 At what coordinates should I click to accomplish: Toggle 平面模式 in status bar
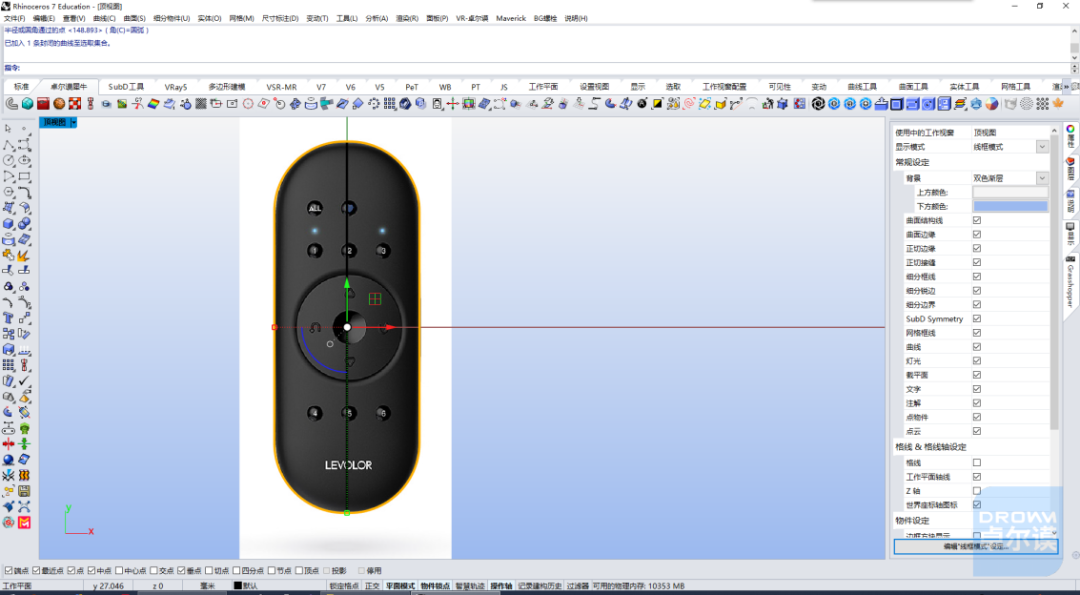pos(400,586)
